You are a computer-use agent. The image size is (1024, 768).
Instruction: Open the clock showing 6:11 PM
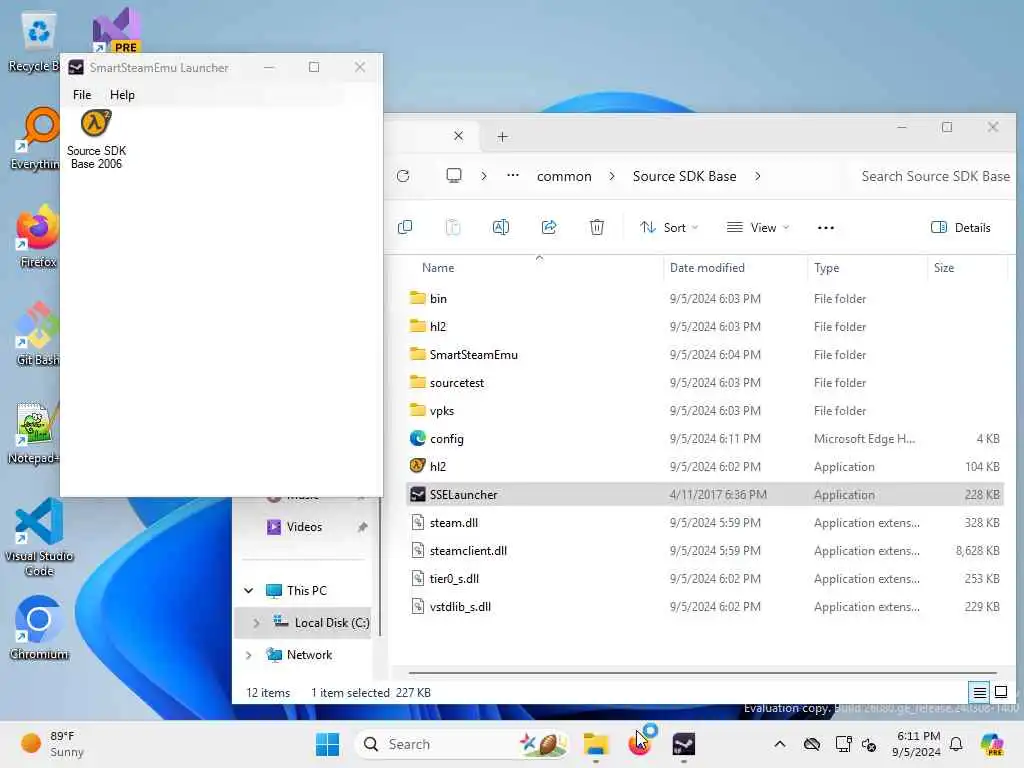click(x=917, y=744)
